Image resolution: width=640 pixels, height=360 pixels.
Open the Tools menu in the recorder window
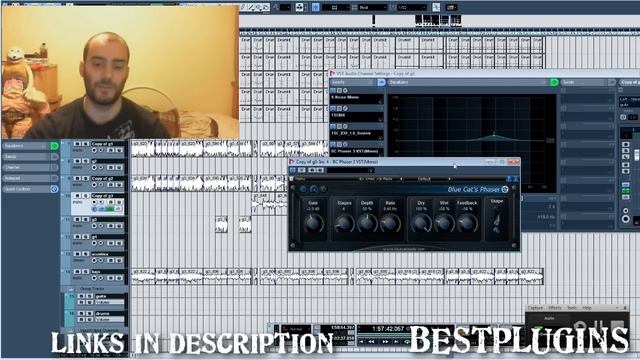(572, 308)
